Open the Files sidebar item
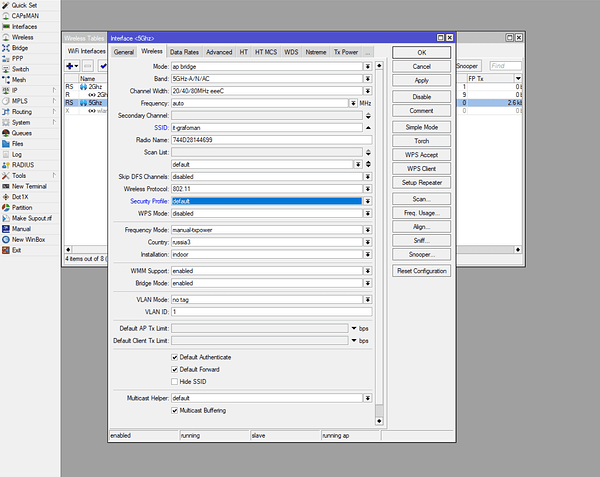The image size is (600, 477). click(18, 143)
